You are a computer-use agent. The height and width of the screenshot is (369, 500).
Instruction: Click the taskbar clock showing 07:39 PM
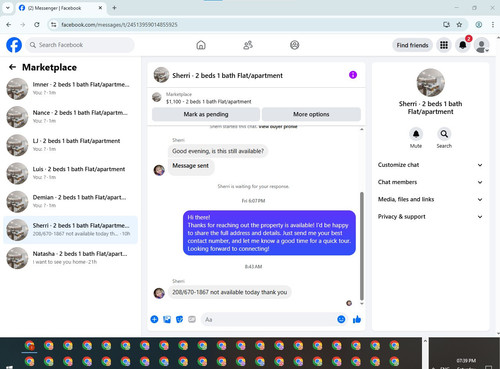point(466,360)
